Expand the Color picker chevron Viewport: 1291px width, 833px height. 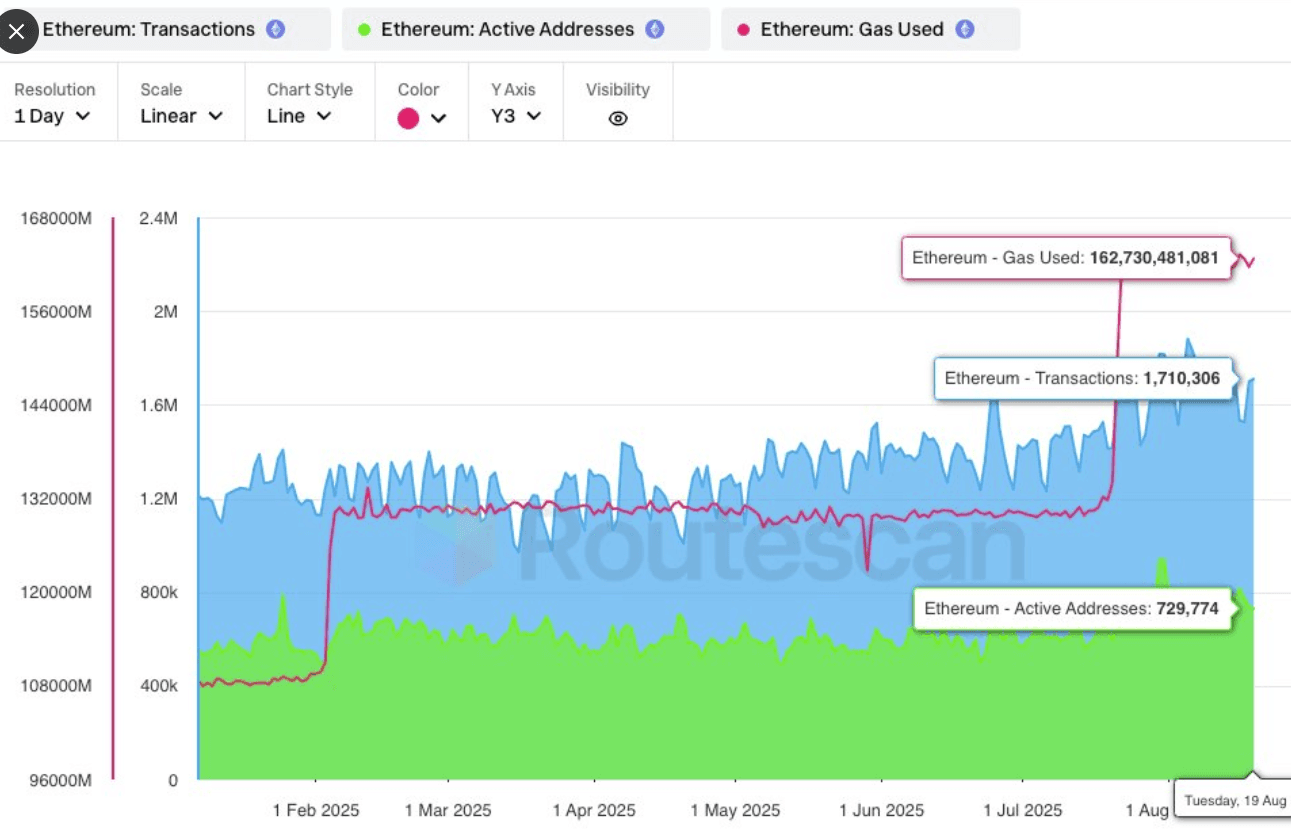pos(438,118)
